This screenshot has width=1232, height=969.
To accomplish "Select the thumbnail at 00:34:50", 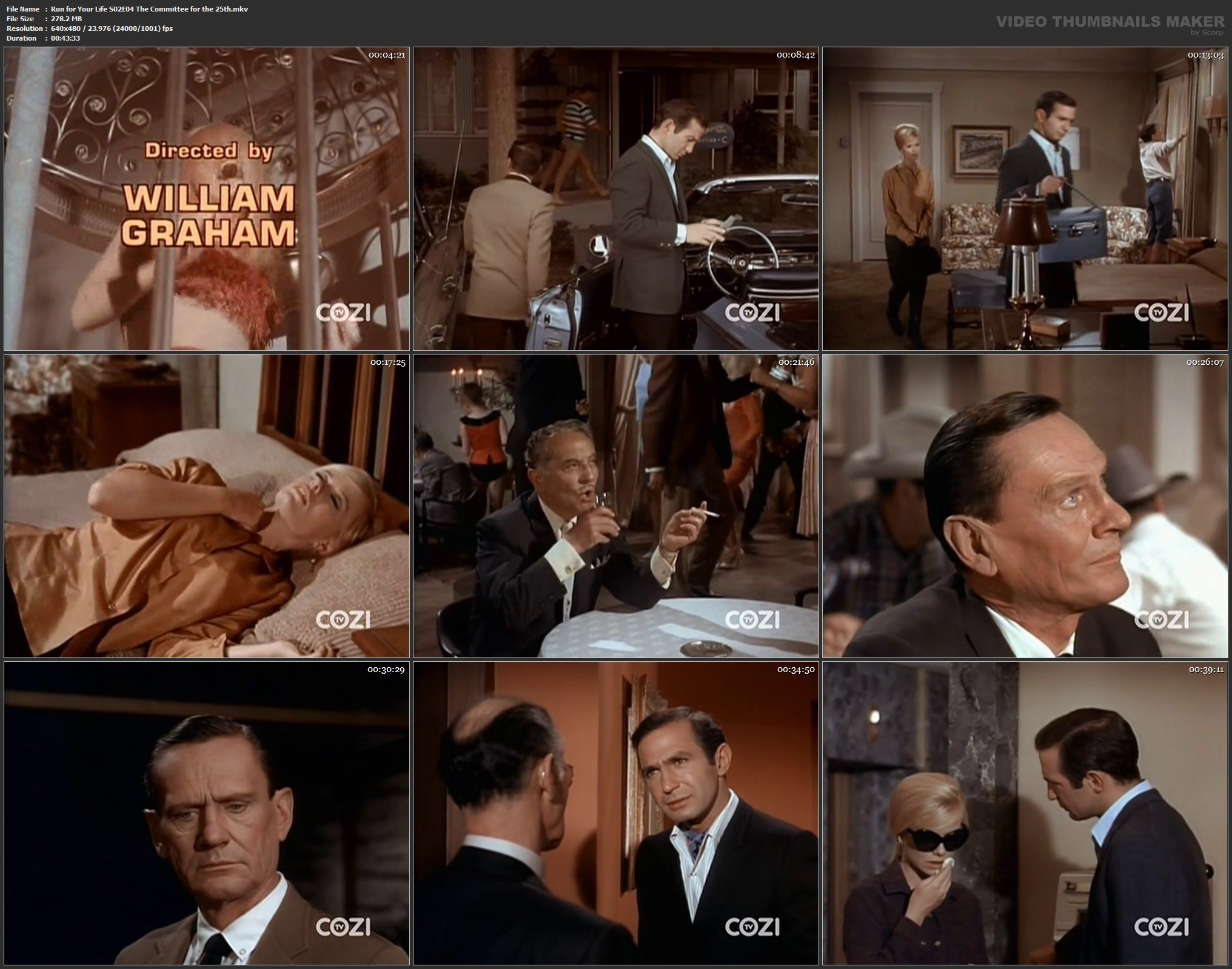I will (615, 813).
